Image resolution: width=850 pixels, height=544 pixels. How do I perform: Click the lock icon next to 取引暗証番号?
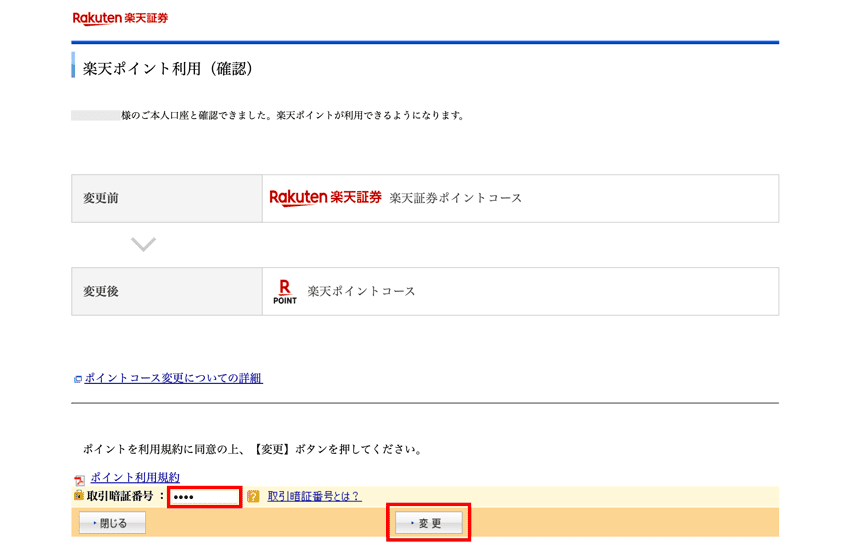79,495
